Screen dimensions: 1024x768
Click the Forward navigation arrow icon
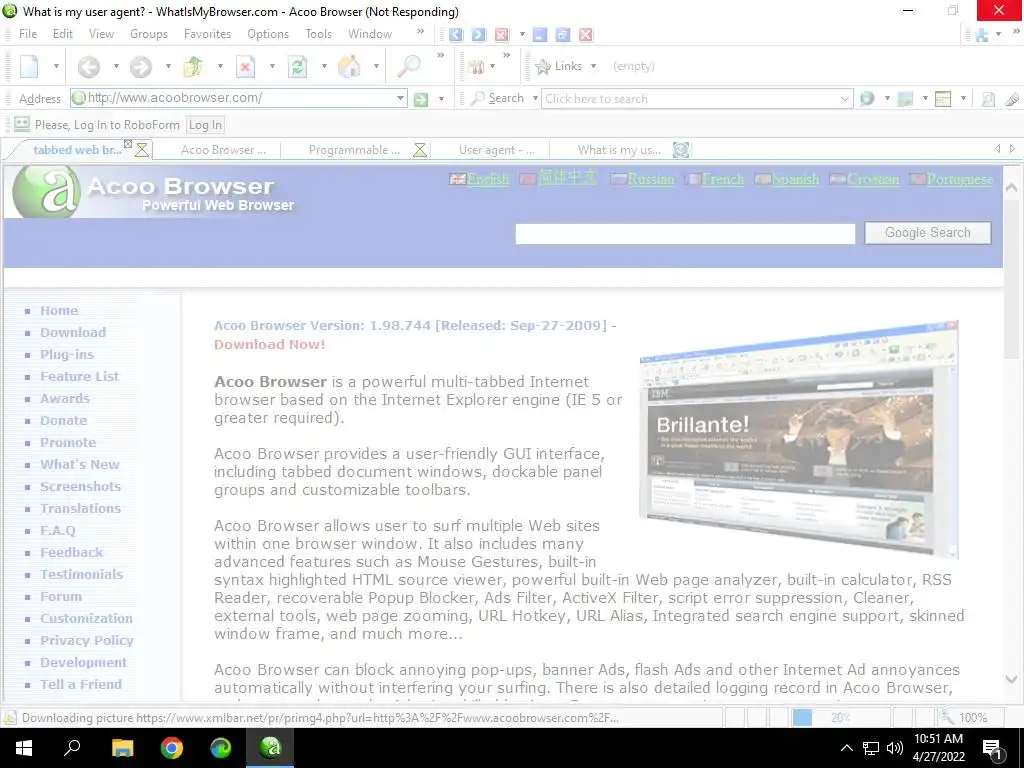coord(140,66)
